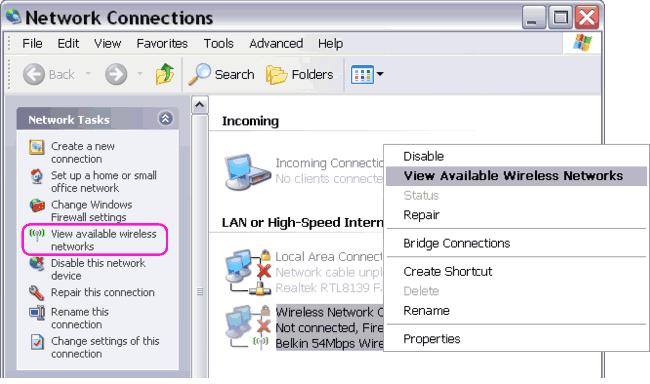This screenshot has width=650, height=384.
Task: Open the Views icon dropdown
Action: (367, 75)
